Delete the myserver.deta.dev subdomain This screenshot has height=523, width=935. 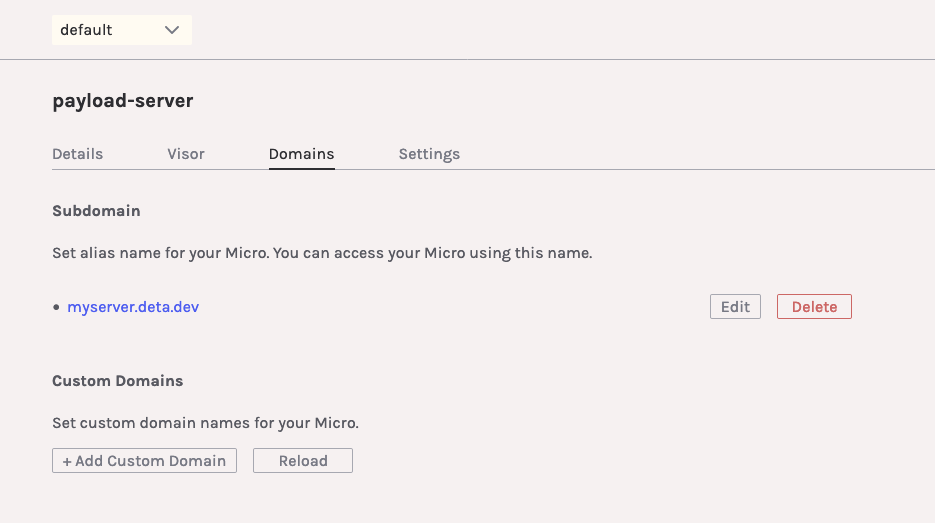[814, 307]
